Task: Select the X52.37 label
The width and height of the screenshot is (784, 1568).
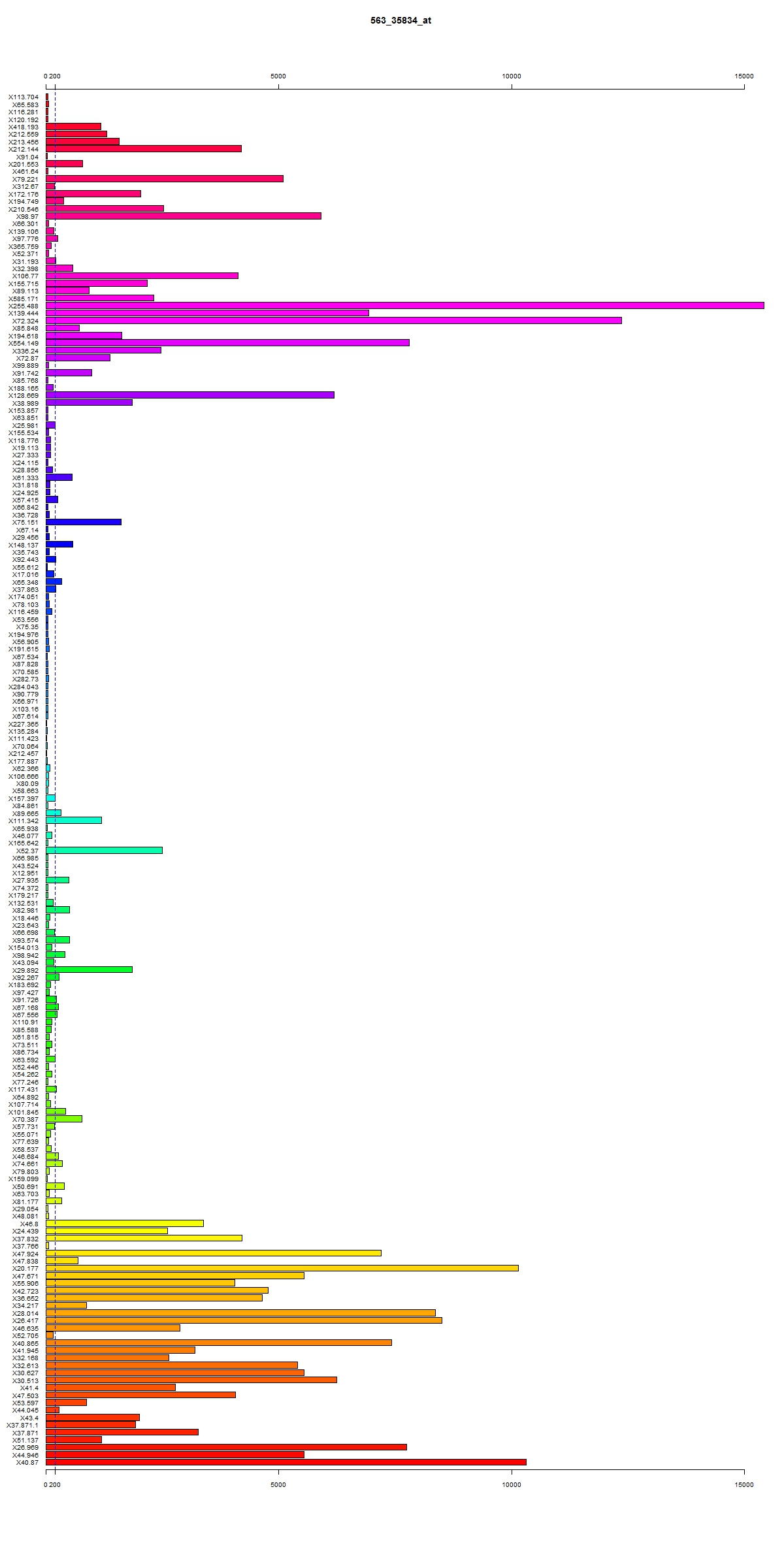Action: pos(27,851)
